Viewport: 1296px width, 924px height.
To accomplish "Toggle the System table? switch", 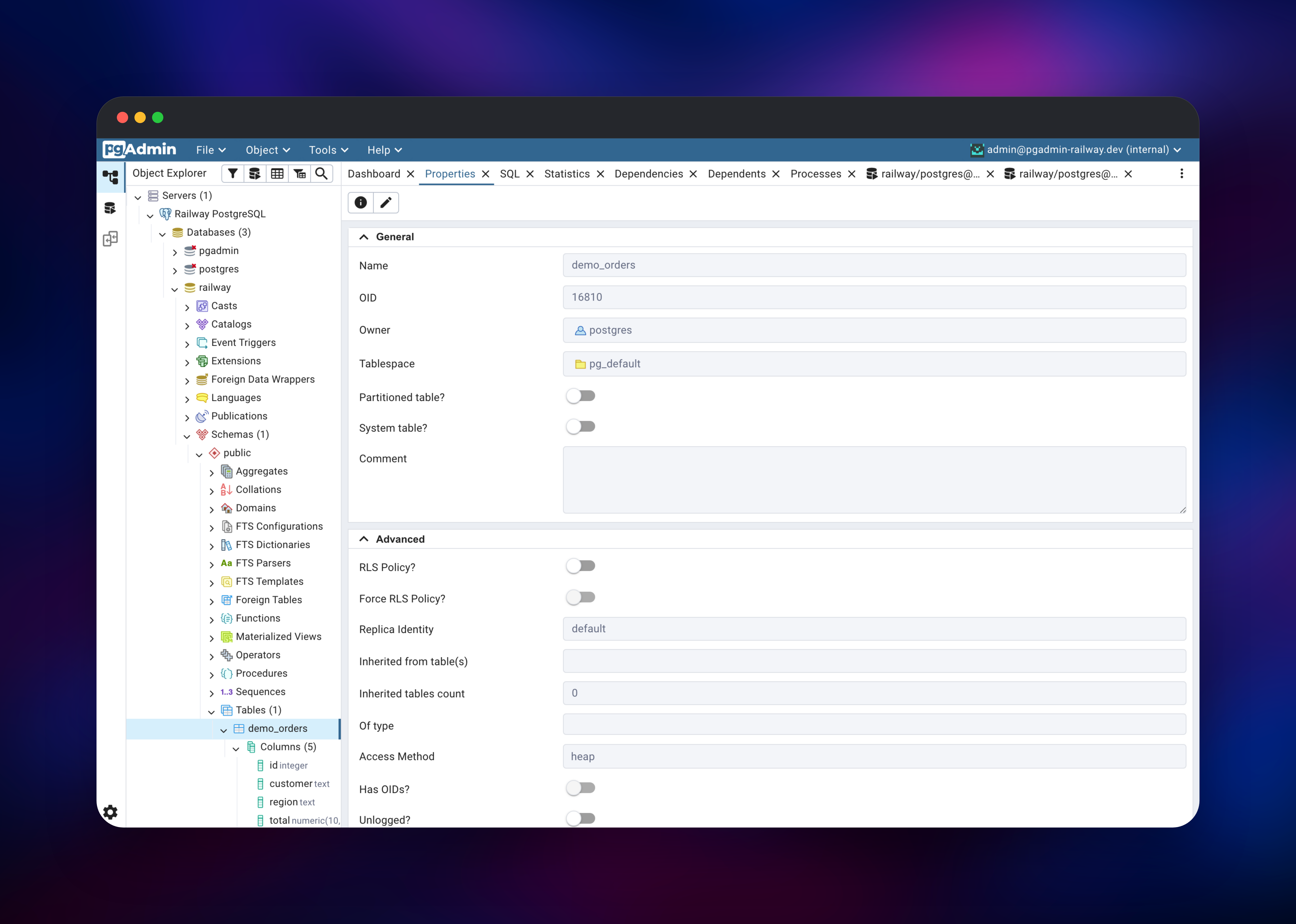I will [581, 427].
